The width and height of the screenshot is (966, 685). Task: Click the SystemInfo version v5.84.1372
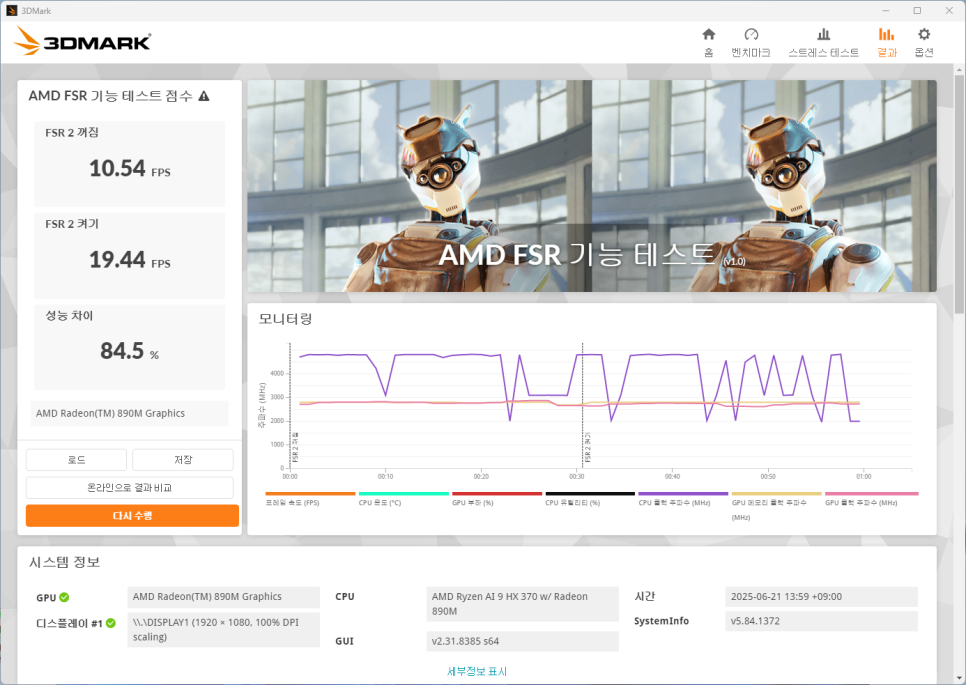click(x=821, y=621)
